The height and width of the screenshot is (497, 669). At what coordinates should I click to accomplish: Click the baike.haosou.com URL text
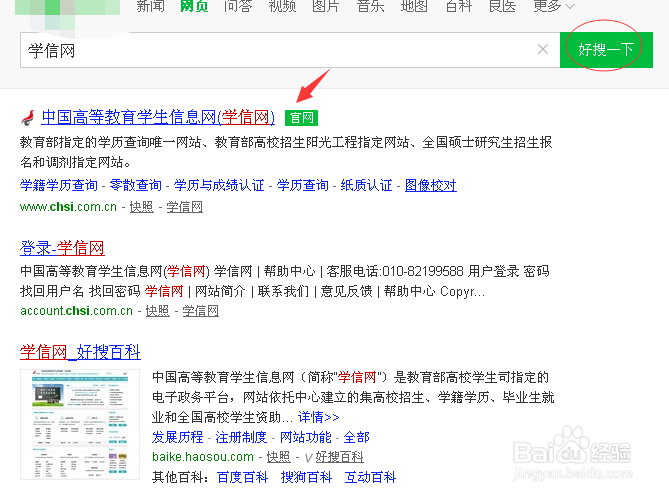(203, 457)
